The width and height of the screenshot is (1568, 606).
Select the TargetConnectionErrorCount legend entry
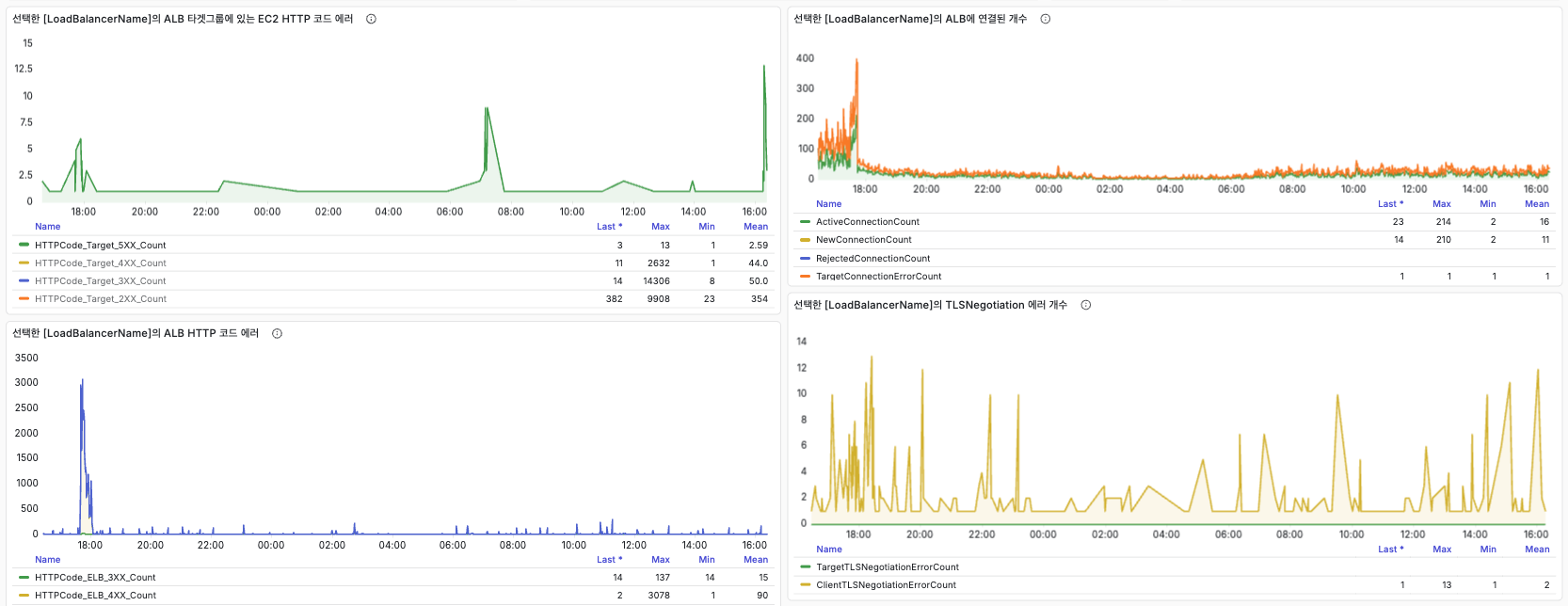(x=878, y=277)
